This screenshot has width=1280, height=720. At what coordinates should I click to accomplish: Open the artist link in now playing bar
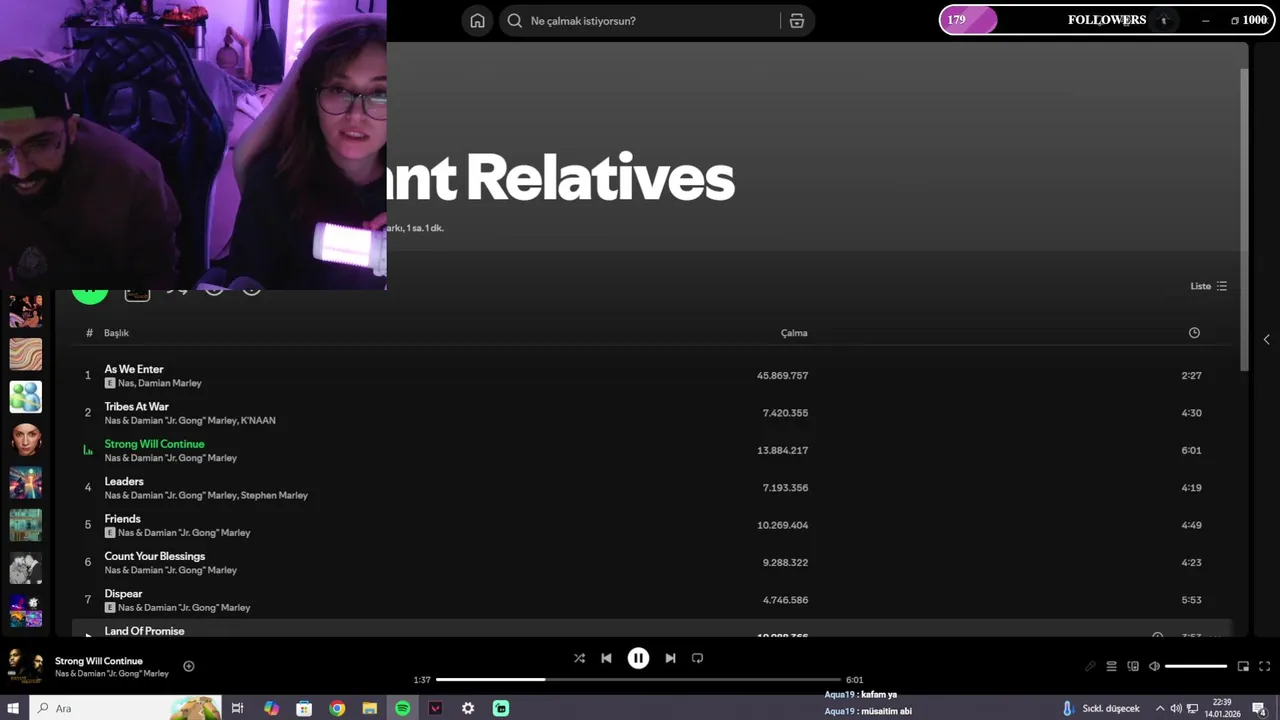point(112,674)
